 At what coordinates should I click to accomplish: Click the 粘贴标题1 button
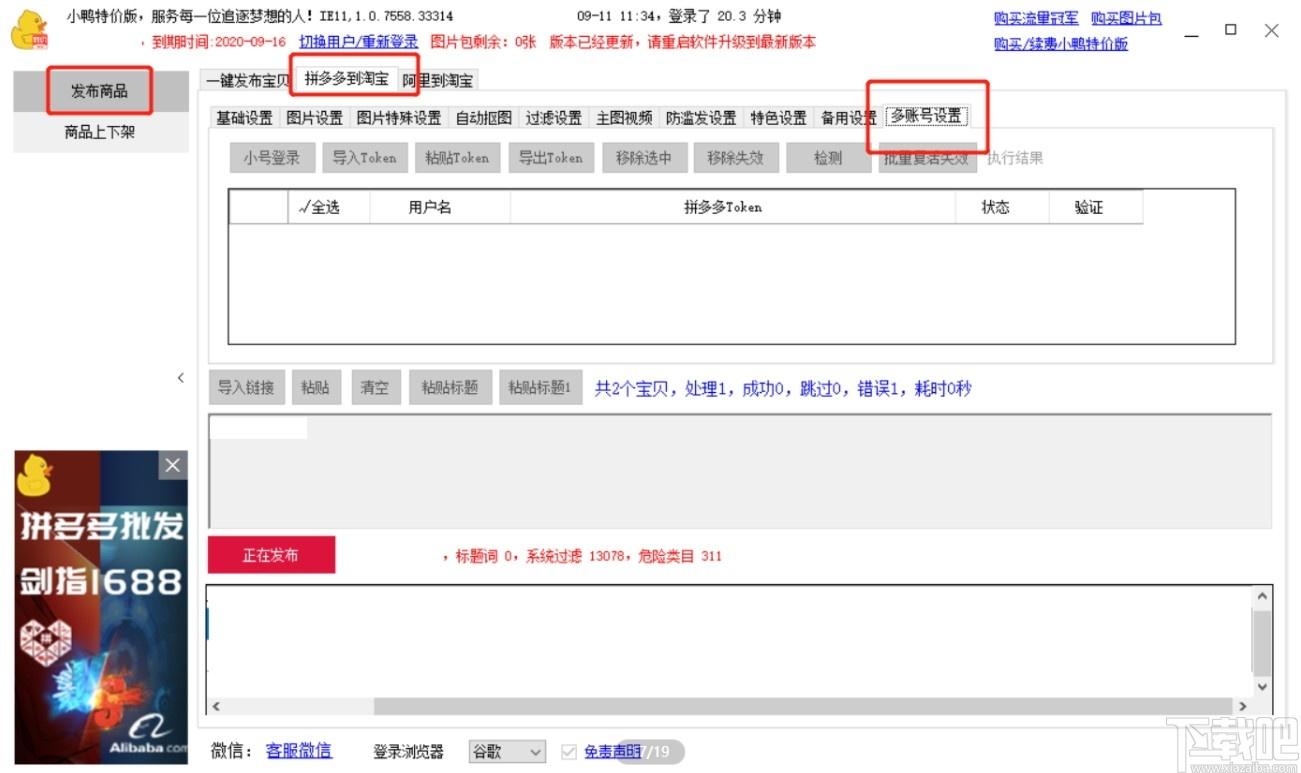click(540, 388)
